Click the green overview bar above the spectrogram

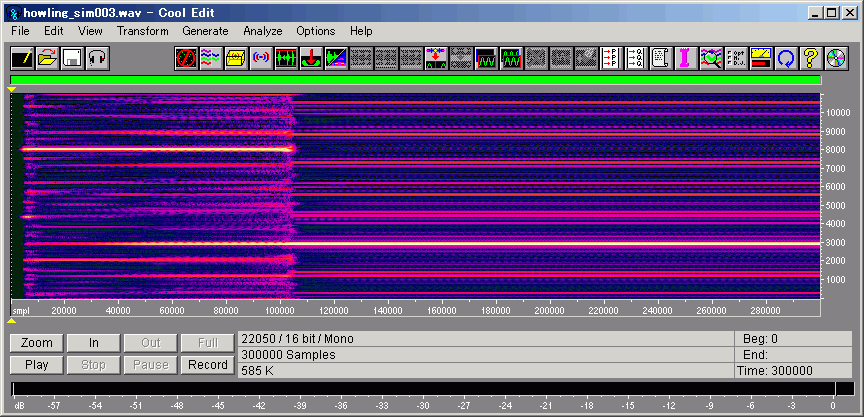[x=415, y=80]
